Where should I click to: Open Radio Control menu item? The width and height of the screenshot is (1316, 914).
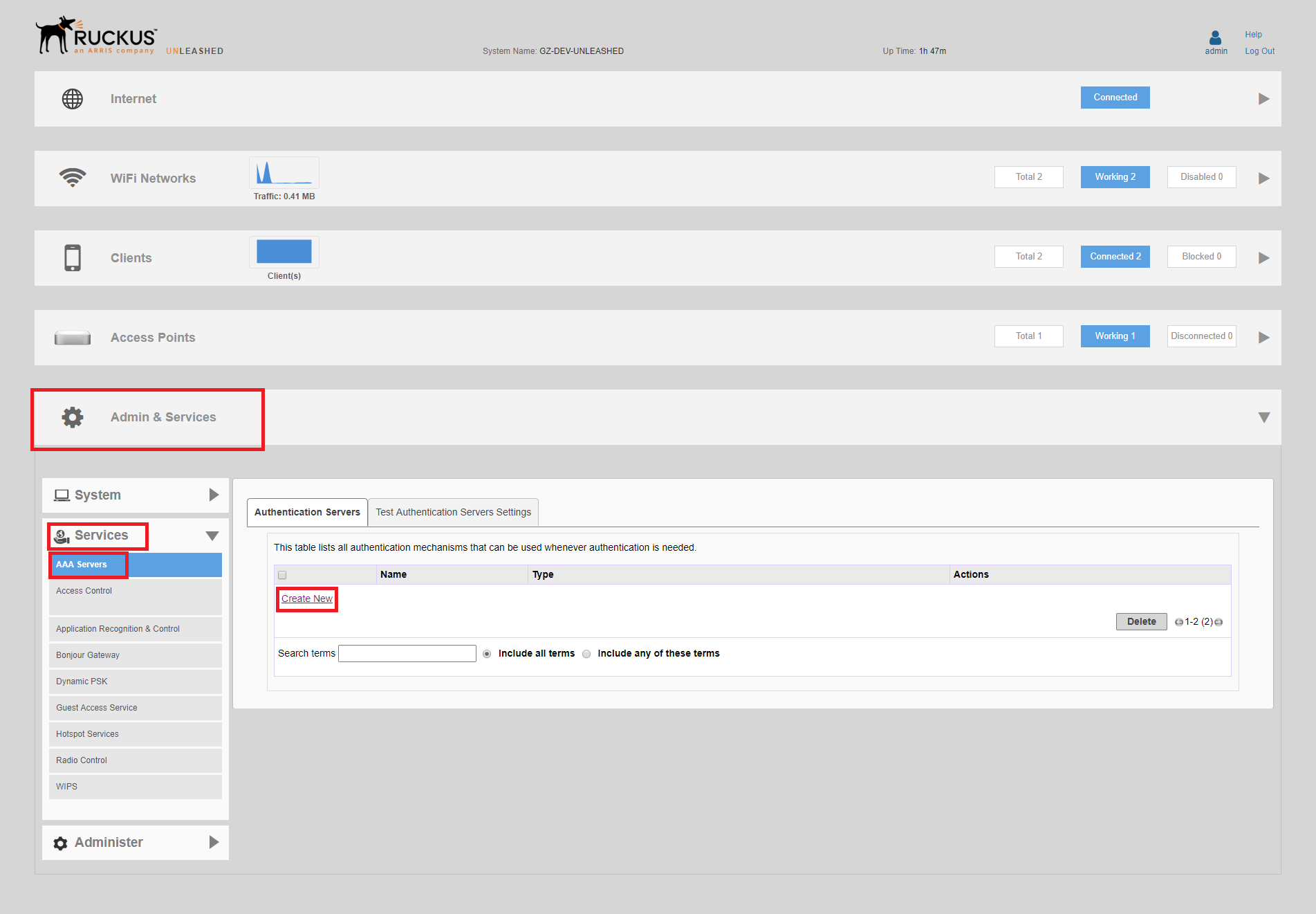click(x=136, y=760)
